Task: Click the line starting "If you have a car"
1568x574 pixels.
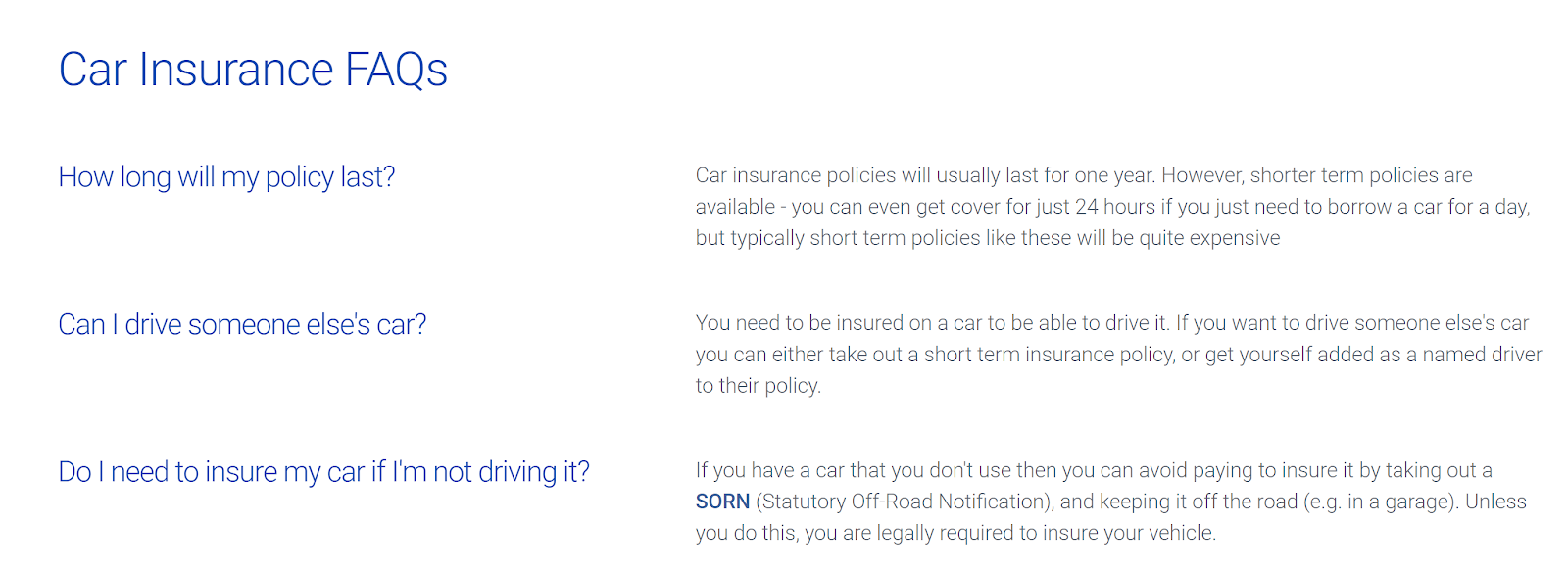Action: tap(1093, 470)
